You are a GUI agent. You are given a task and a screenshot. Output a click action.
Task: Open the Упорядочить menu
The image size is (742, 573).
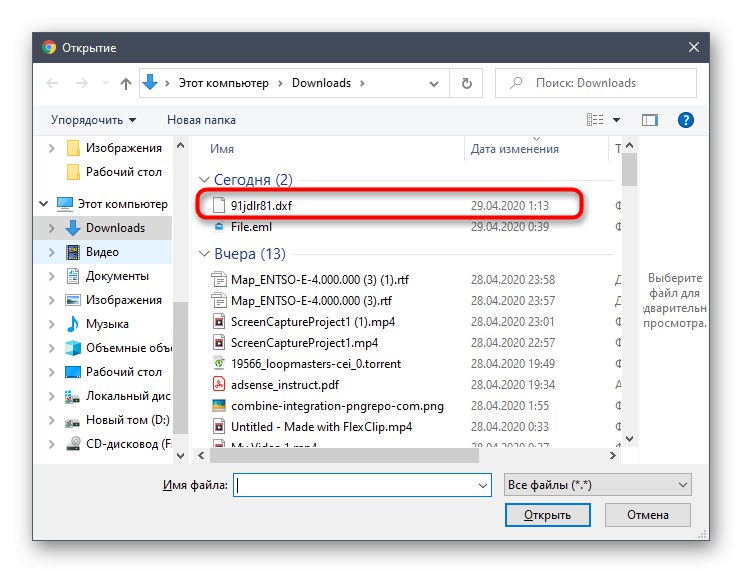(x=93, y=120)
